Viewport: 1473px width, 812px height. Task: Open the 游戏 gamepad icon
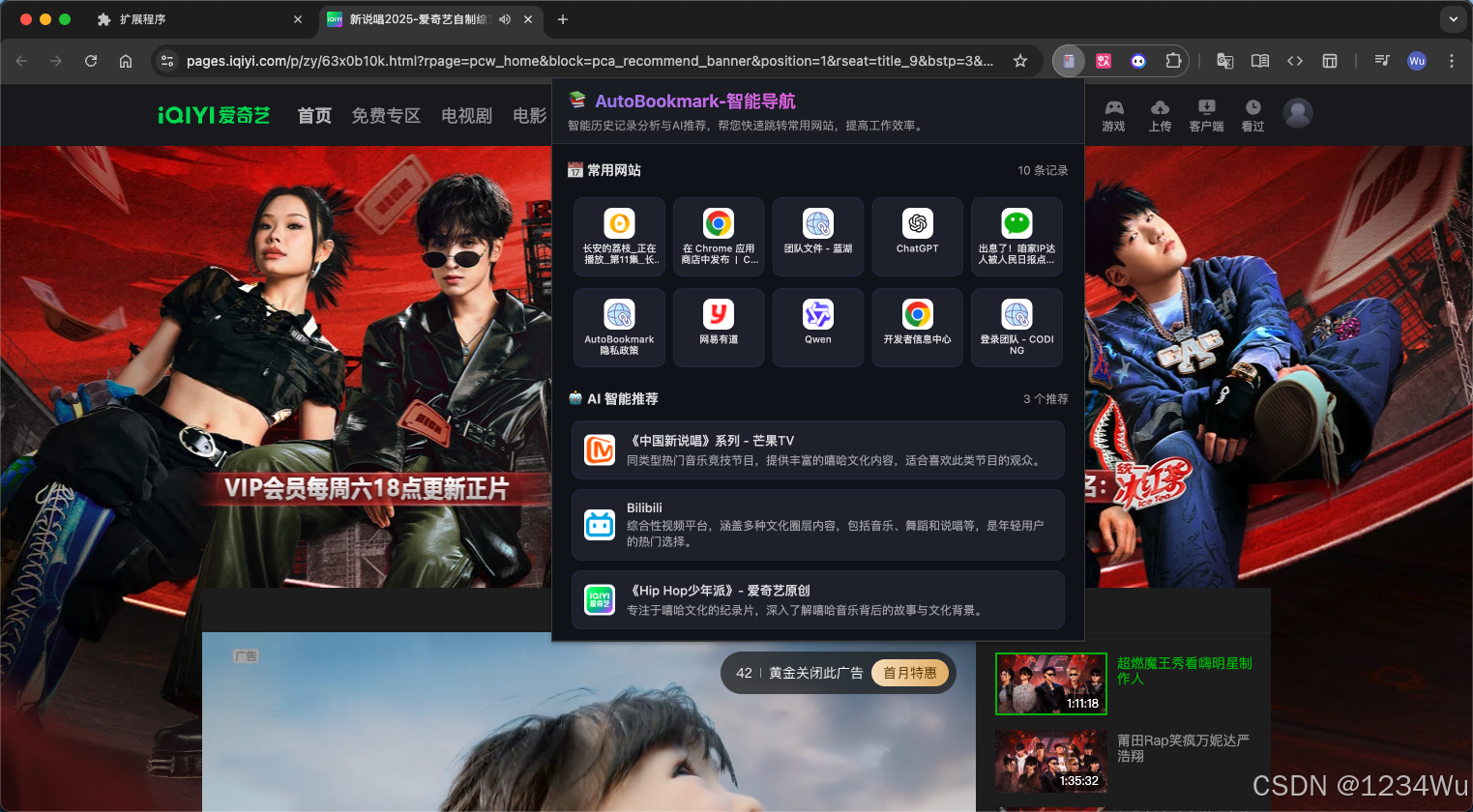tap(1114, 115)
